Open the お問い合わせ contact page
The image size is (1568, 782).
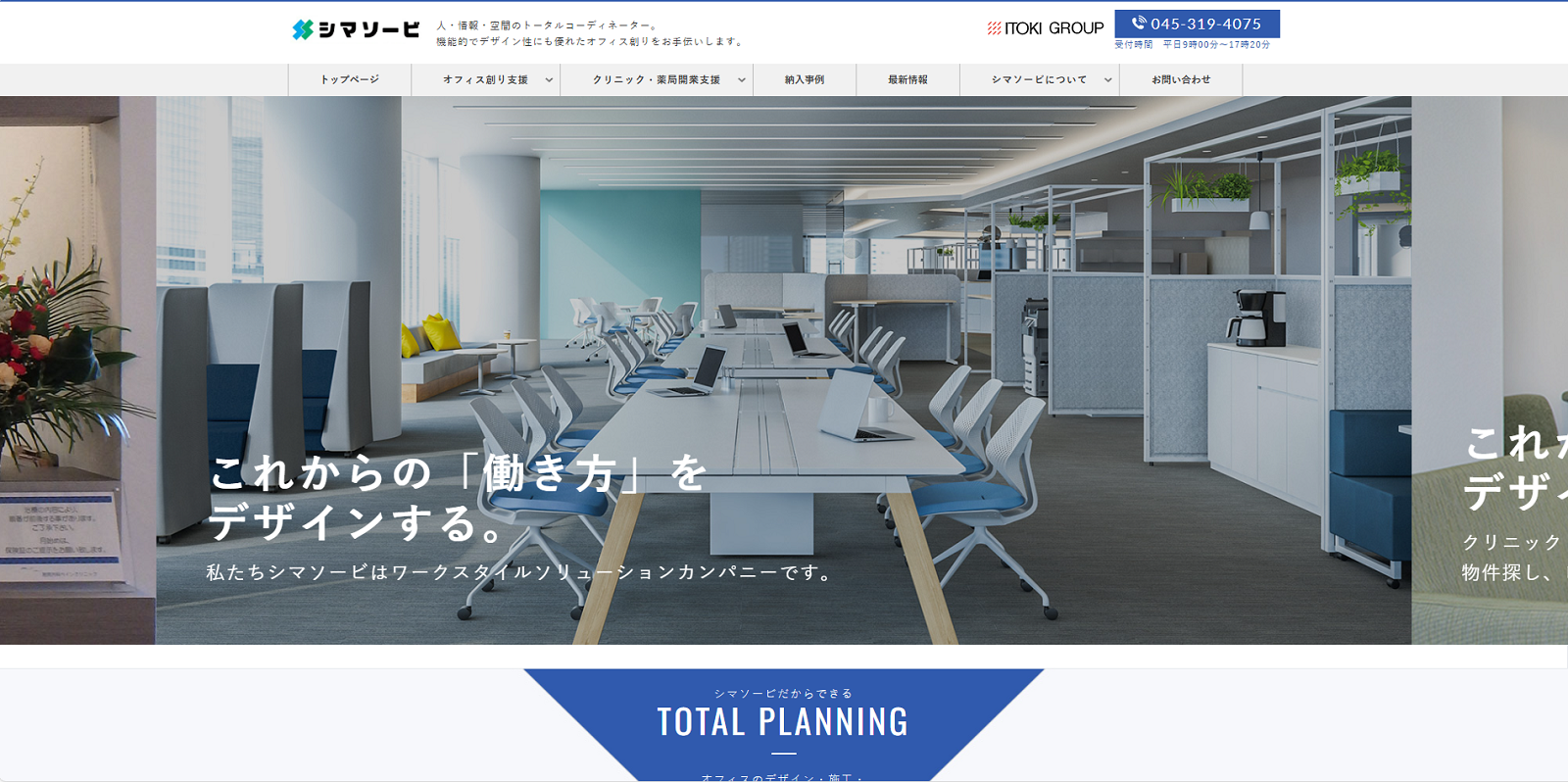[1181, 80]
